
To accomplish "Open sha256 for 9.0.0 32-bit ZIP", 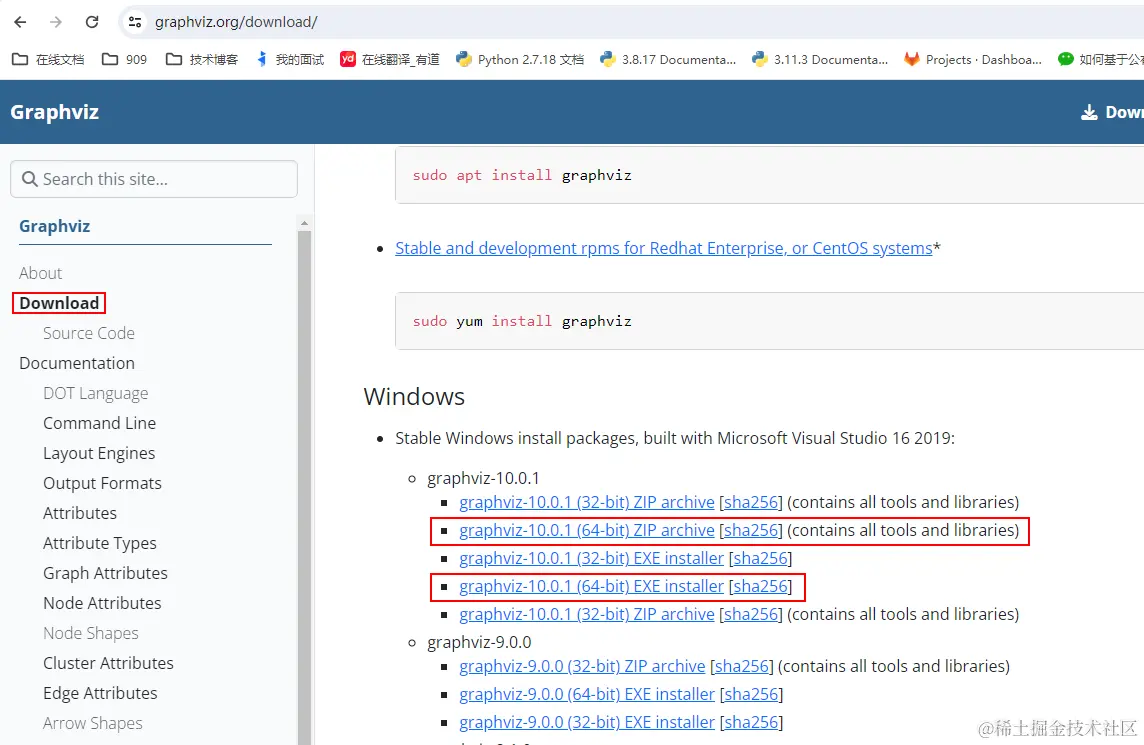I will coord(742,666).
